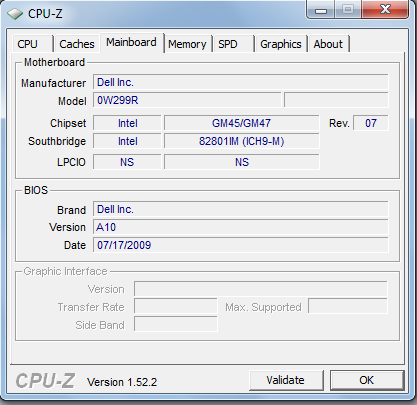Click the Graphic Interface Version field
Screen dimensions: 417x405
(x=261, y=289)
